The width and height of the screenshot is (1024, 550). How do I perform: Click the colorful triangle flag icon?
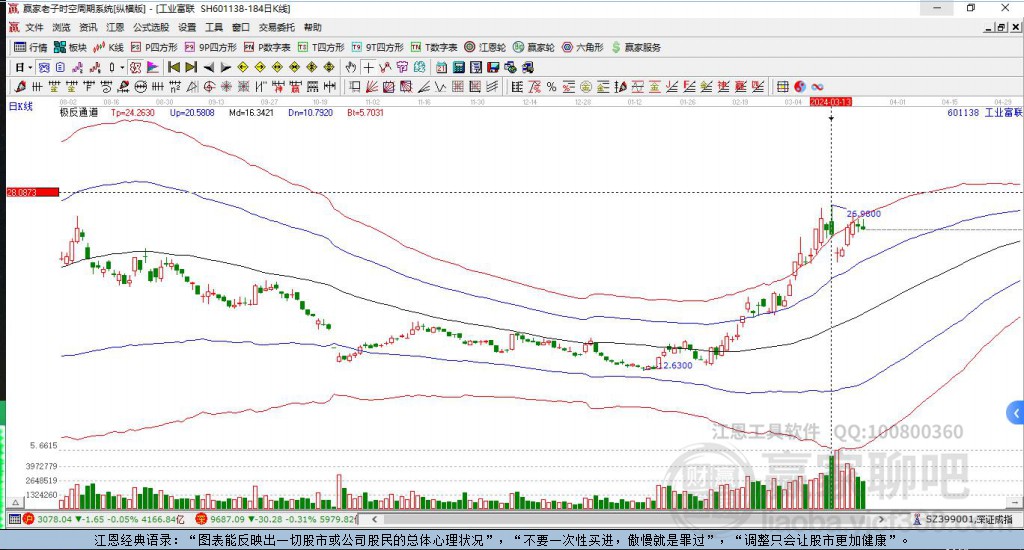point(153,67)
